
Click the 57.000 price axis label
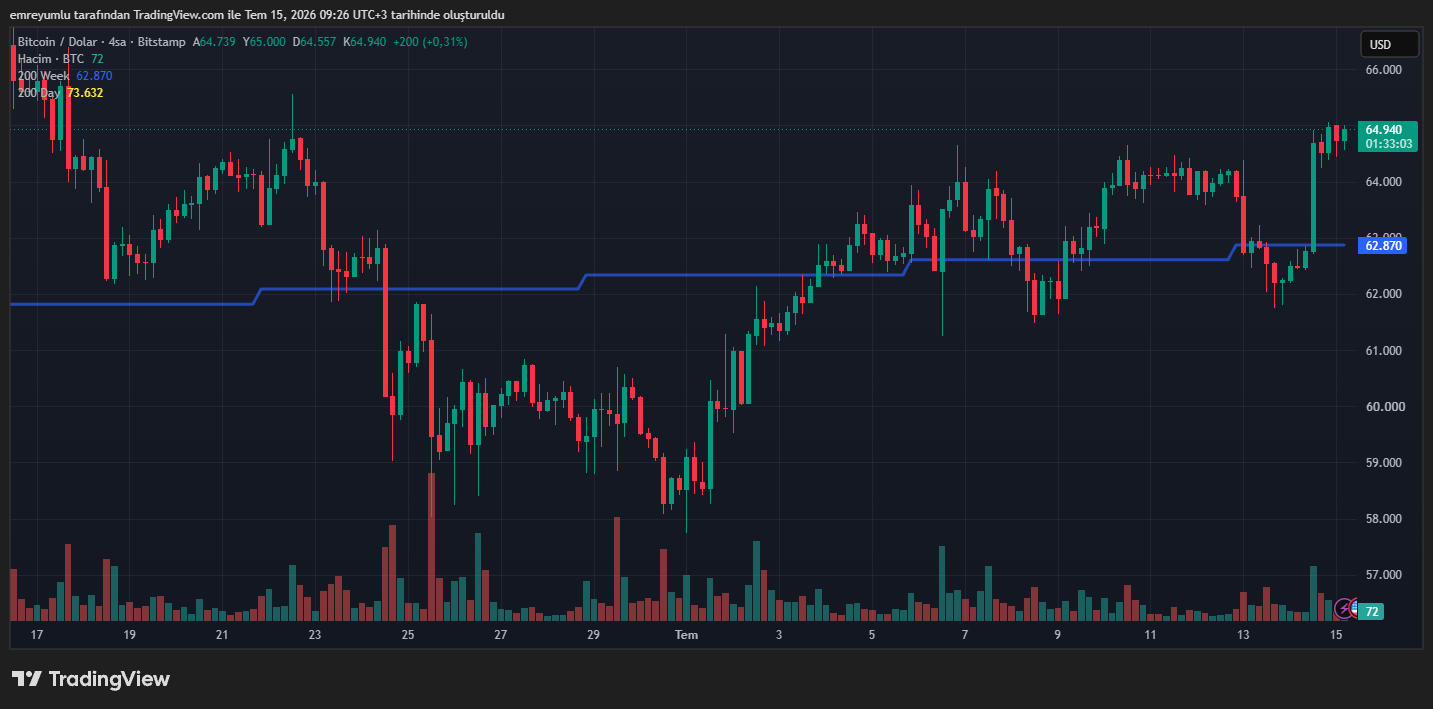point(1383,575)
